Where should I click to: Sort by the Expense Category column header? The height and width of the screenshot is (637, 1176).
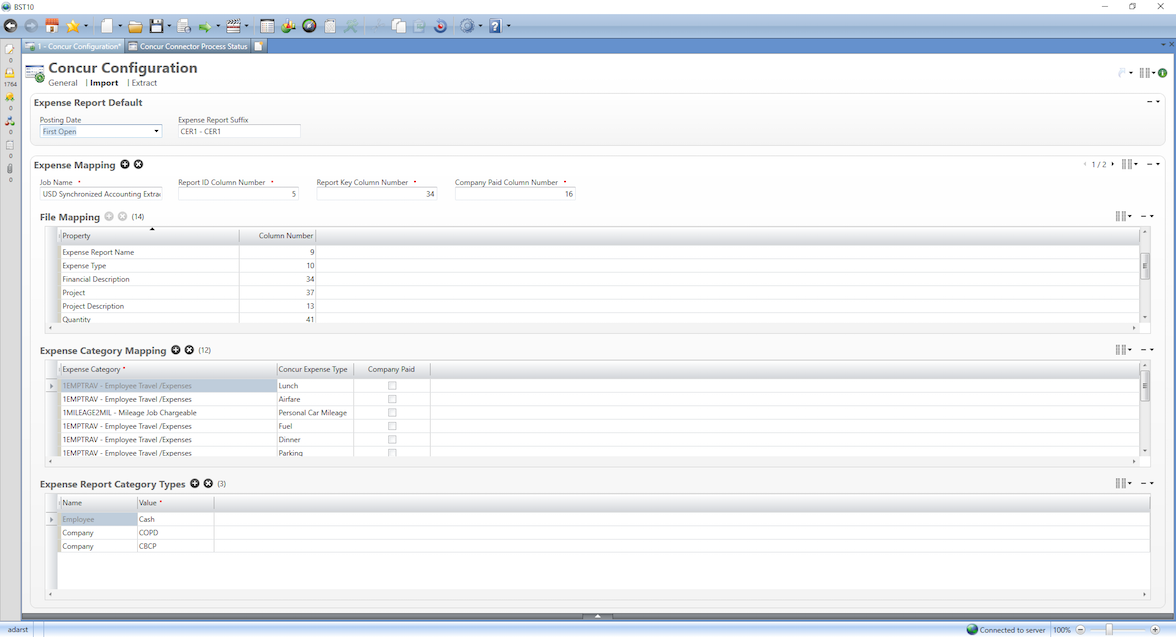tap(167, 369)
